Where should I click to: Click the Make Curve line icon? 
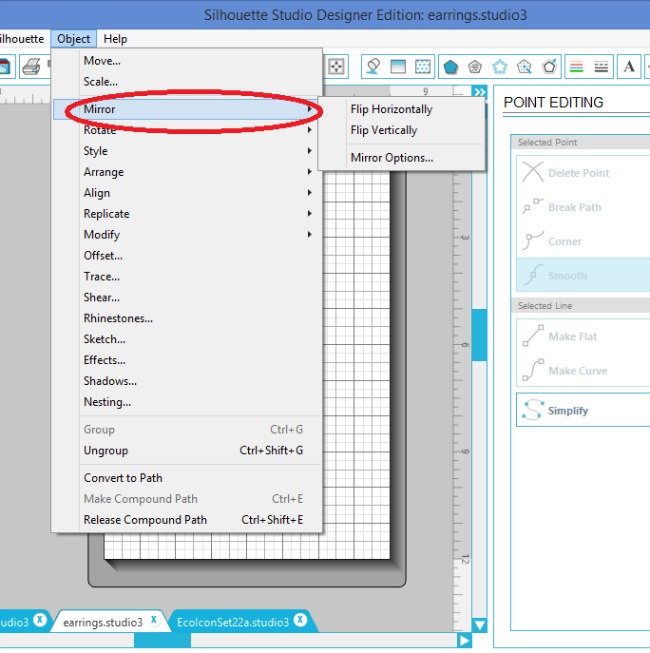coord(533,370)
